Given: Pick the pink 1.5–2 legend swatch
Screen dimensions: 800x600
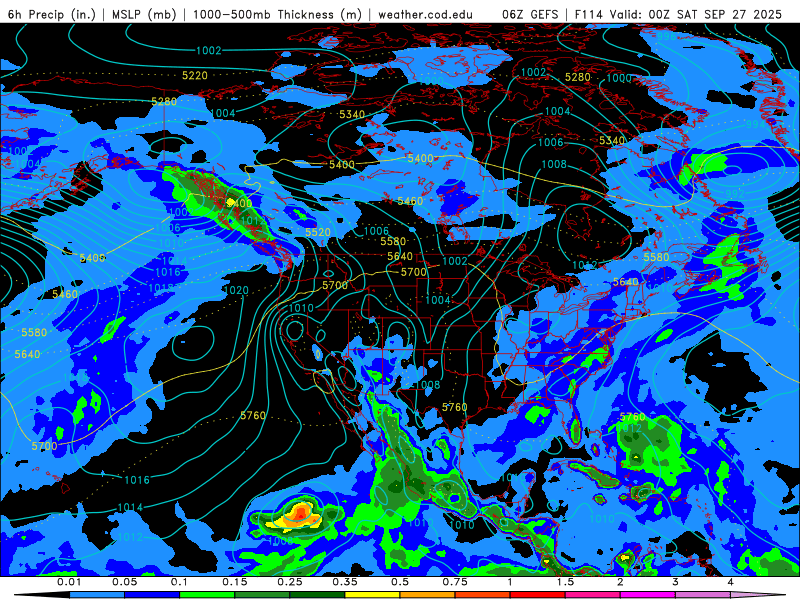Looking at the screenshot, I should 592,595.
